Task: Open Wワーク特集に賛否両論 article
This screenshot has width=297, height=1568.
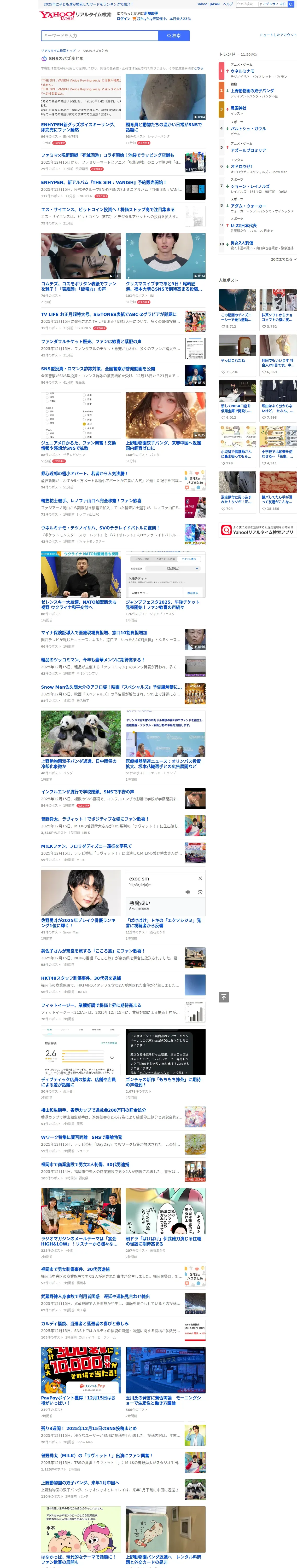Action: [x=81, y=1137]
